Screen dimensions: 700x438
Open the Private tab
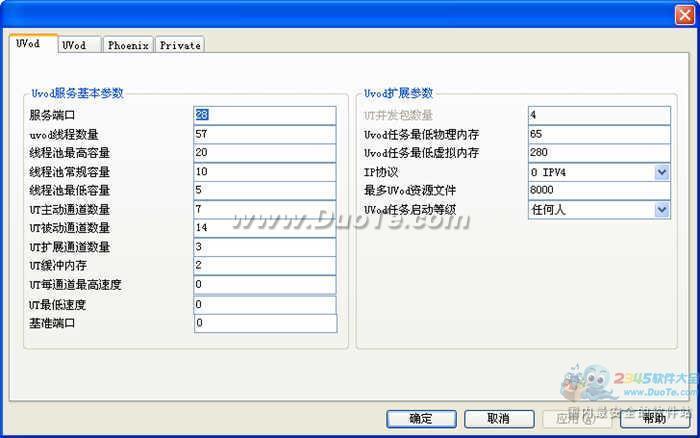coord(180,45)
